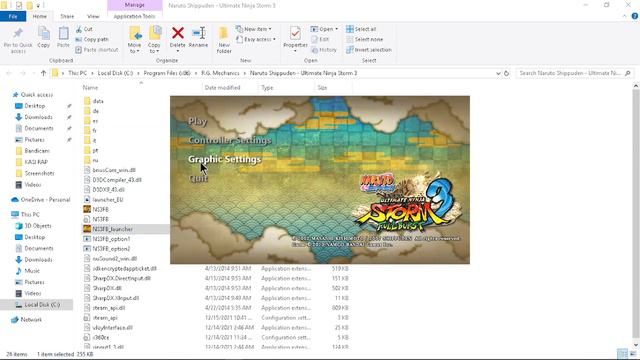The height and width of the screenshot is (360, 640).
Task: Select Network in navigation pane
Action: [x=31, y=320]
